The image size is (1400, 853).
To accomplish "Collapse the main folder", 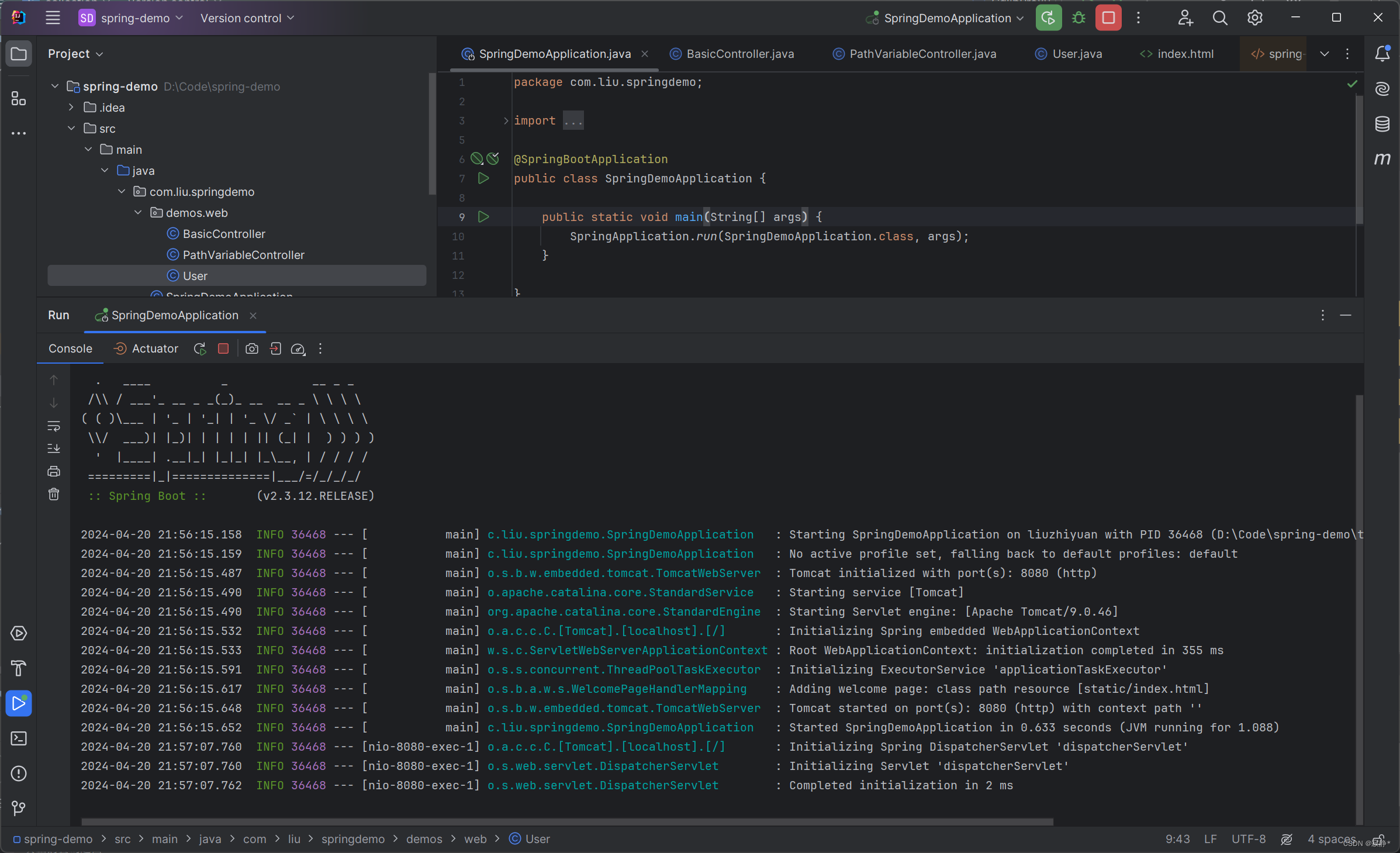I will [88, 150].
